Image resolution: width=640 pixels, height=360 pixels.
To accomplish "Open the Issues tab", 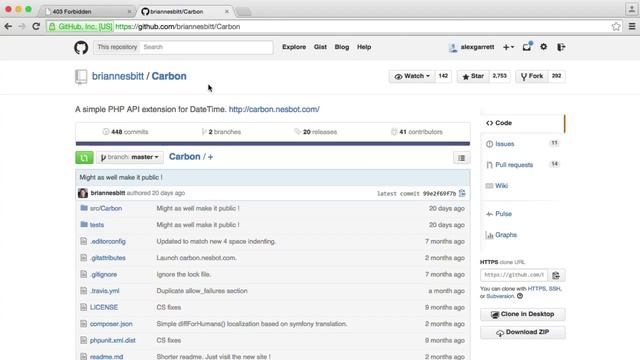I will (x=522, y=144).
